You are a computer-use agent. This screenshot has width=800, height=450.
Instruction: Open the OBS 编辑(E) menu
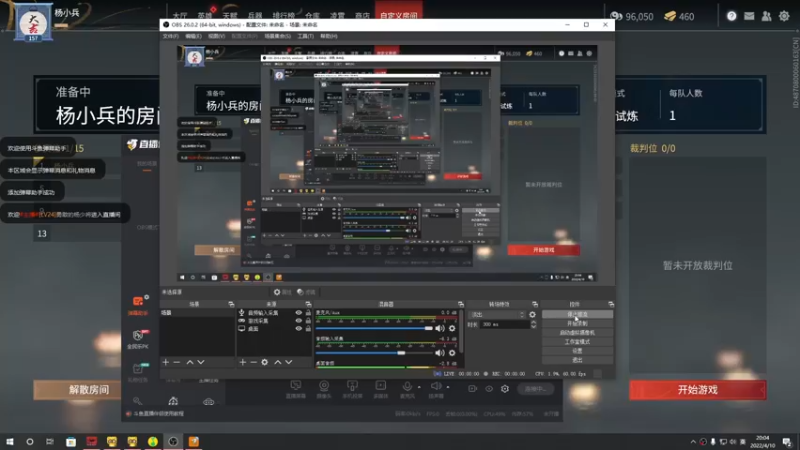click(193, 36)
